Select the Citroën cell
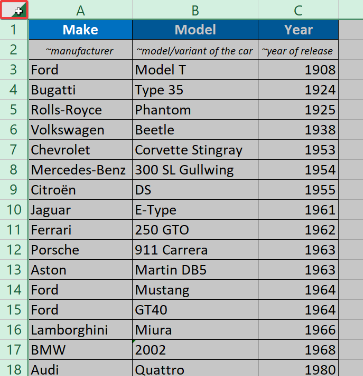The width and height of the screenshot is (363, 376). click(80, 190)
